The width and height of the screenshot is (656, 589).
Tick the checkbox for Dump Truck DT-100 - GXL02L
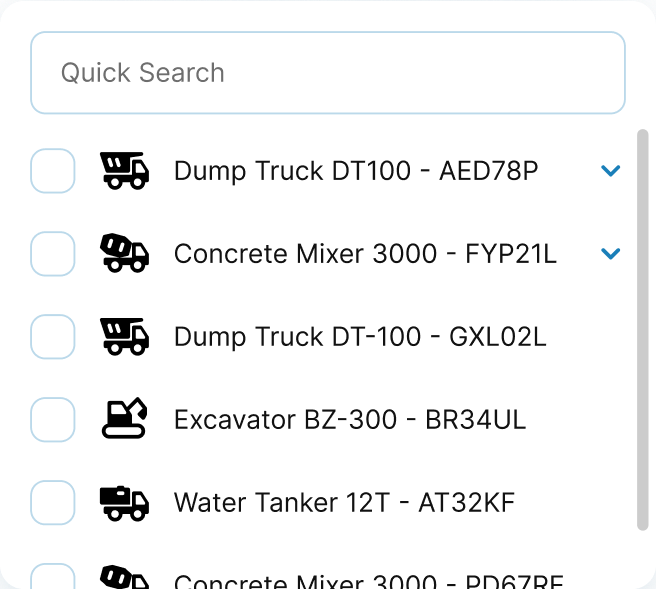click(53, 337)
